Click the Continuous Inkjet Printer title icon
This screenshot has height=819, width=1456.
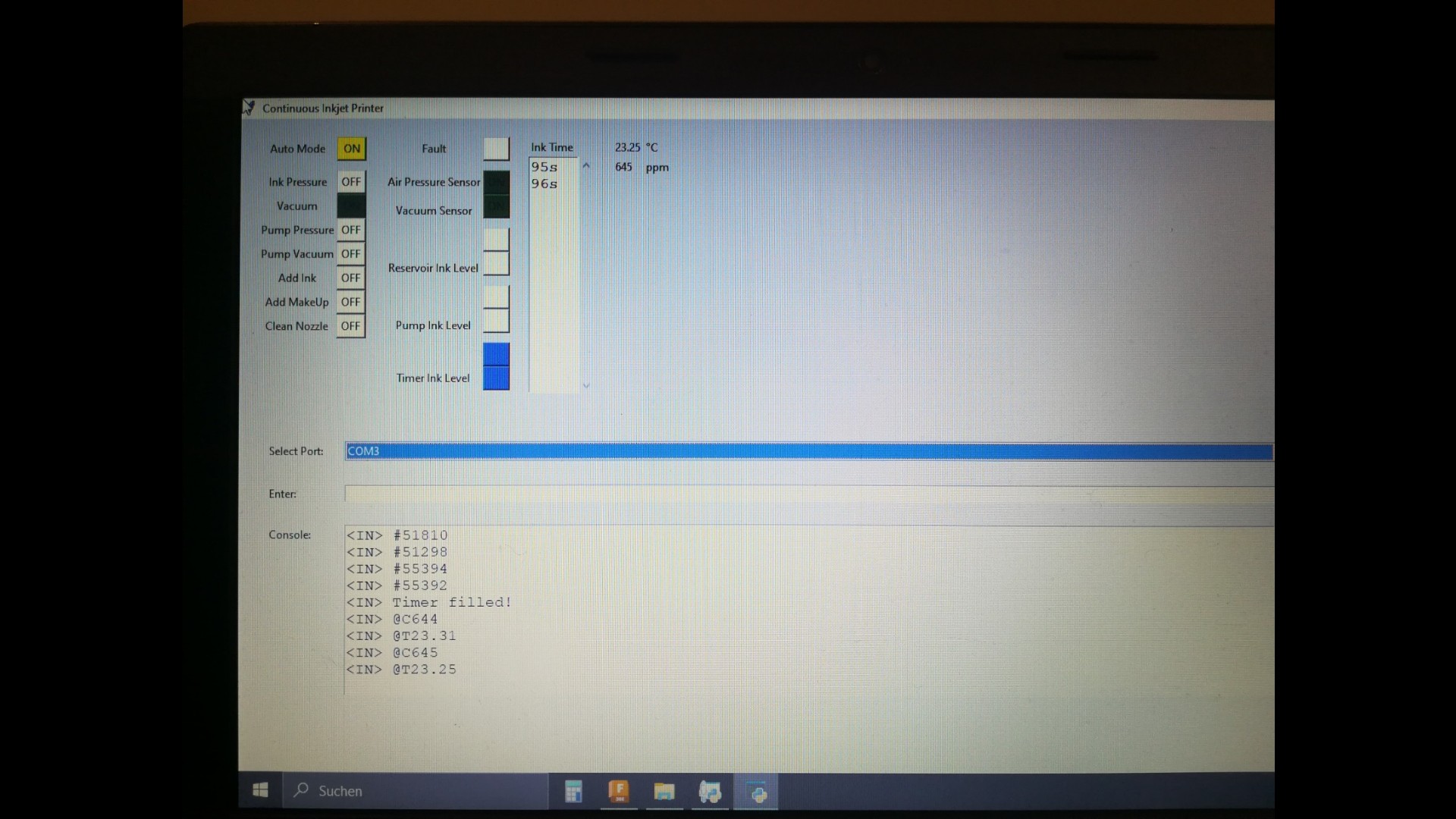pos(249,108)
